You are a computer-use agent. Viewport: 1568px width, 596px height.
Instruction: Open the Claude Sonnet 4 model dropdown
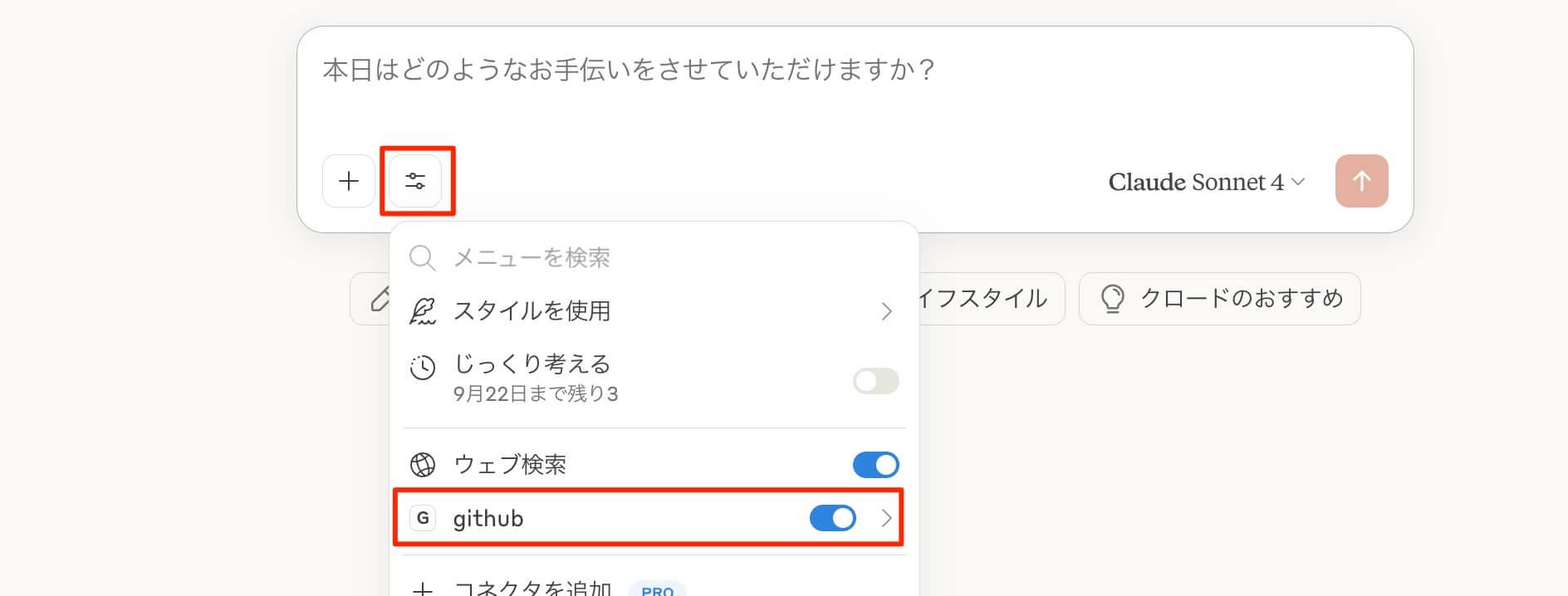(x=1206, y=182)
